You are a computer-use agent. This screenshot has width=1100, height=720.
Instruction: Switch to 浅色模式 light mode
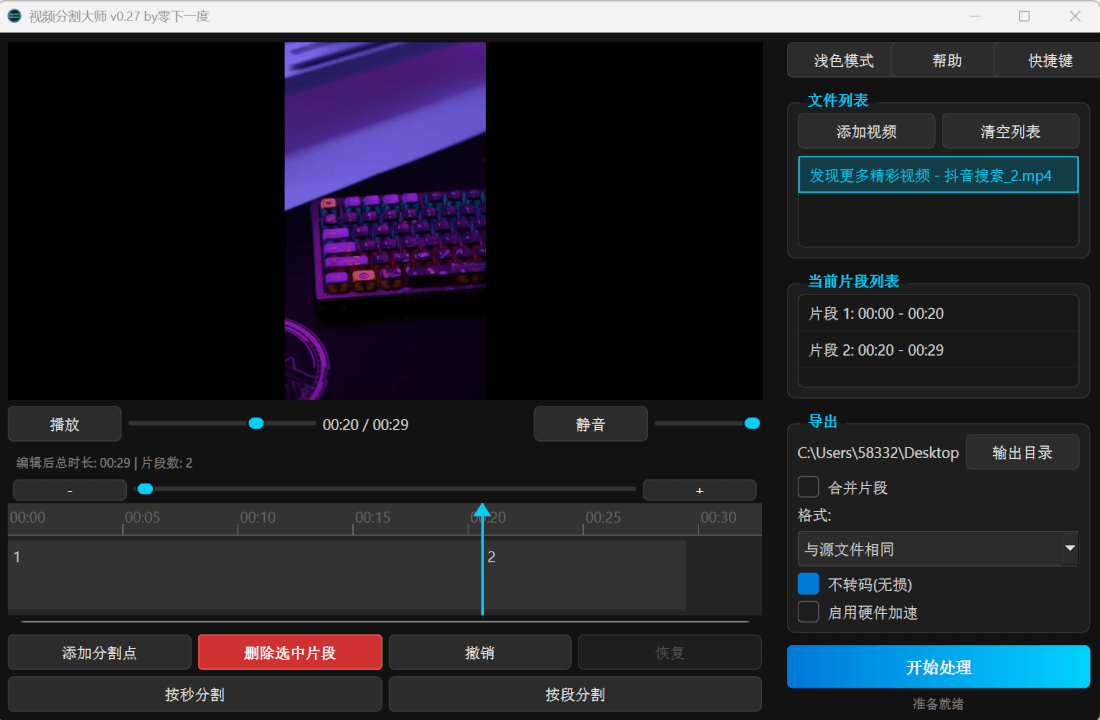[x=838, y=60]
